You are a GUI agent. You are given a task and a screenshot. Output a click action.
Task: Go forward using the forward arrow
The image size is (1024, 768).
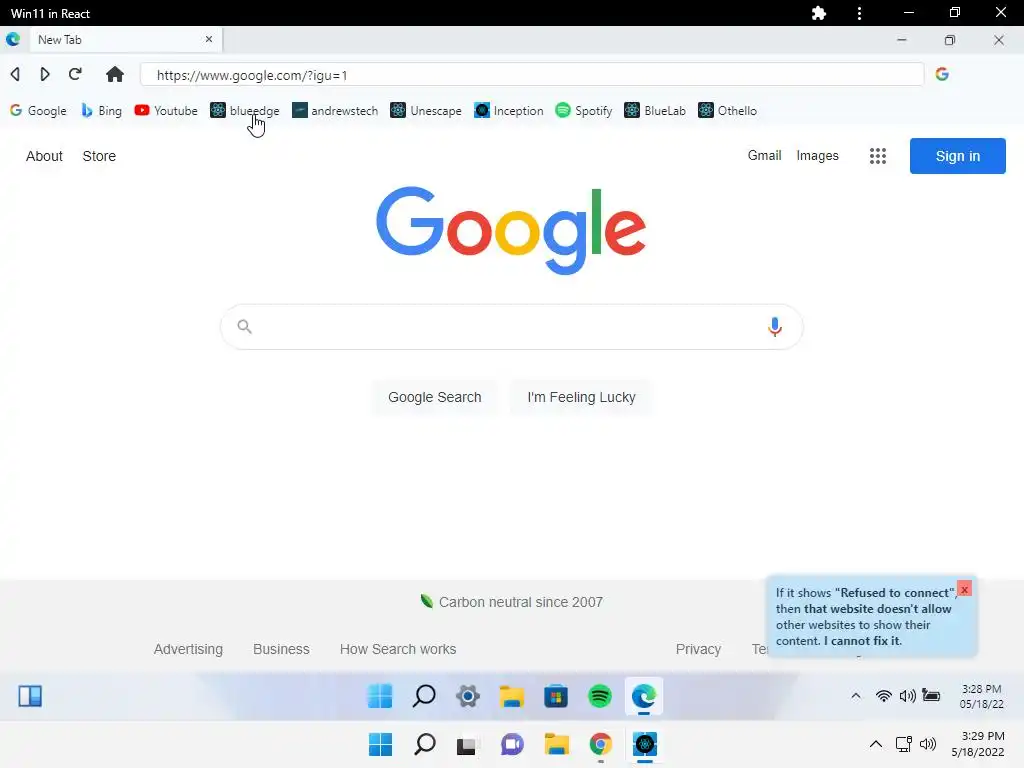(44, 74)
